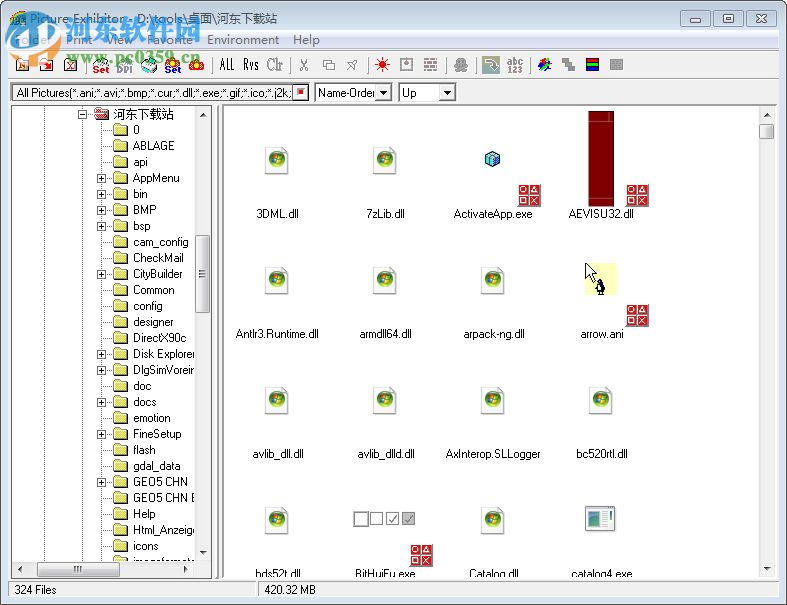
Task: Click the red marker on ActivateApp.exe
Action: [529, 195]
